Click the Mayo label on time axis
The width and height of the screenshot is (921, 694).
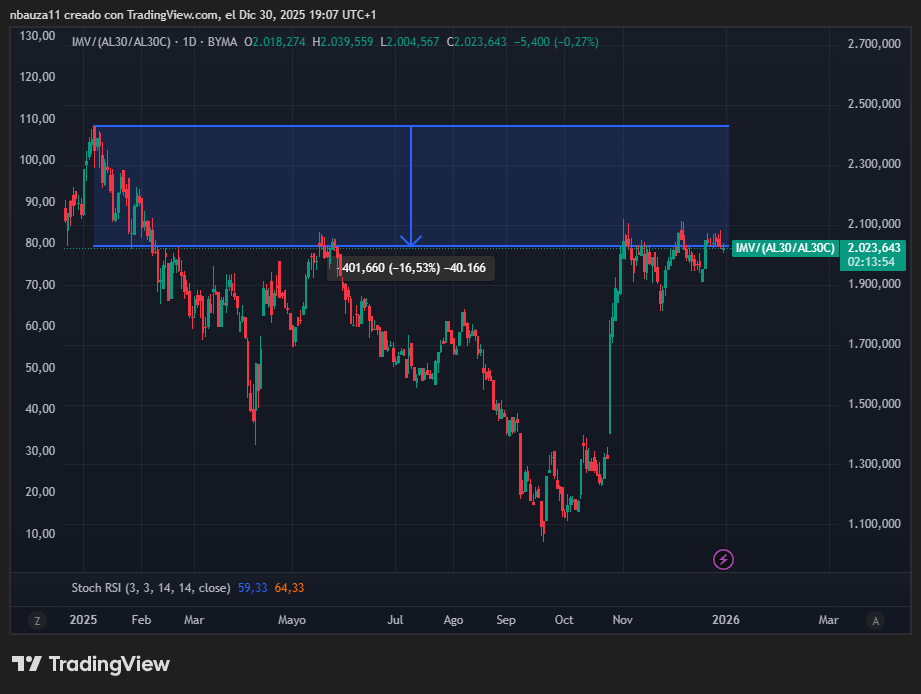tap(292, 620)
